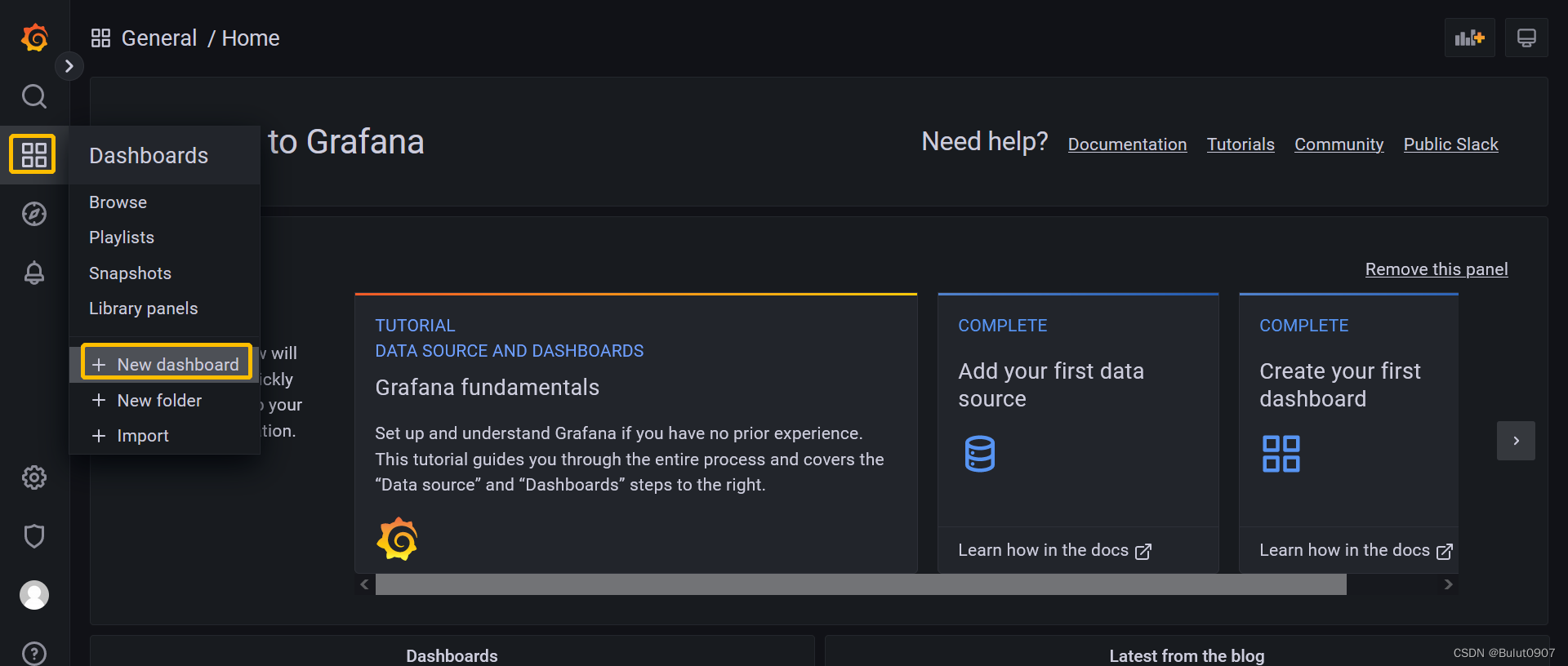Open the Community link
1568x666 pixels.
tap(1339, 144)
